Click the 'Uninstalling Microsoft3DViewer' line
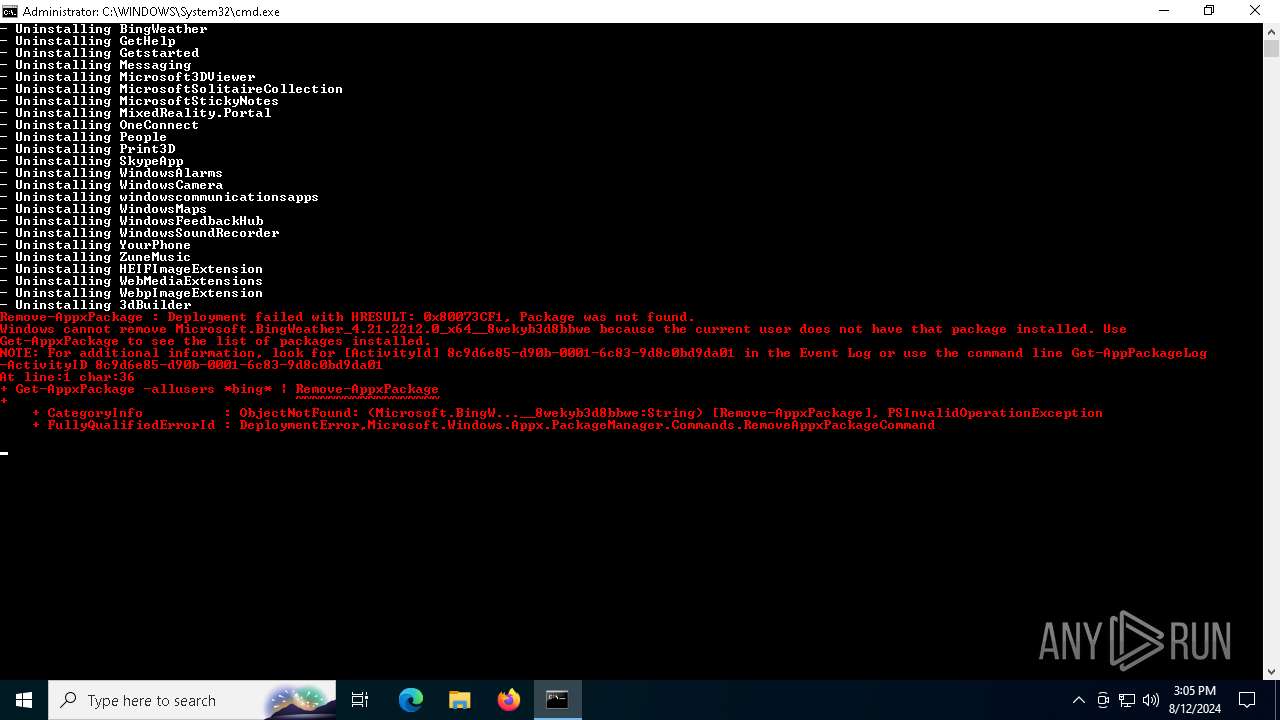 coord(128,77)
